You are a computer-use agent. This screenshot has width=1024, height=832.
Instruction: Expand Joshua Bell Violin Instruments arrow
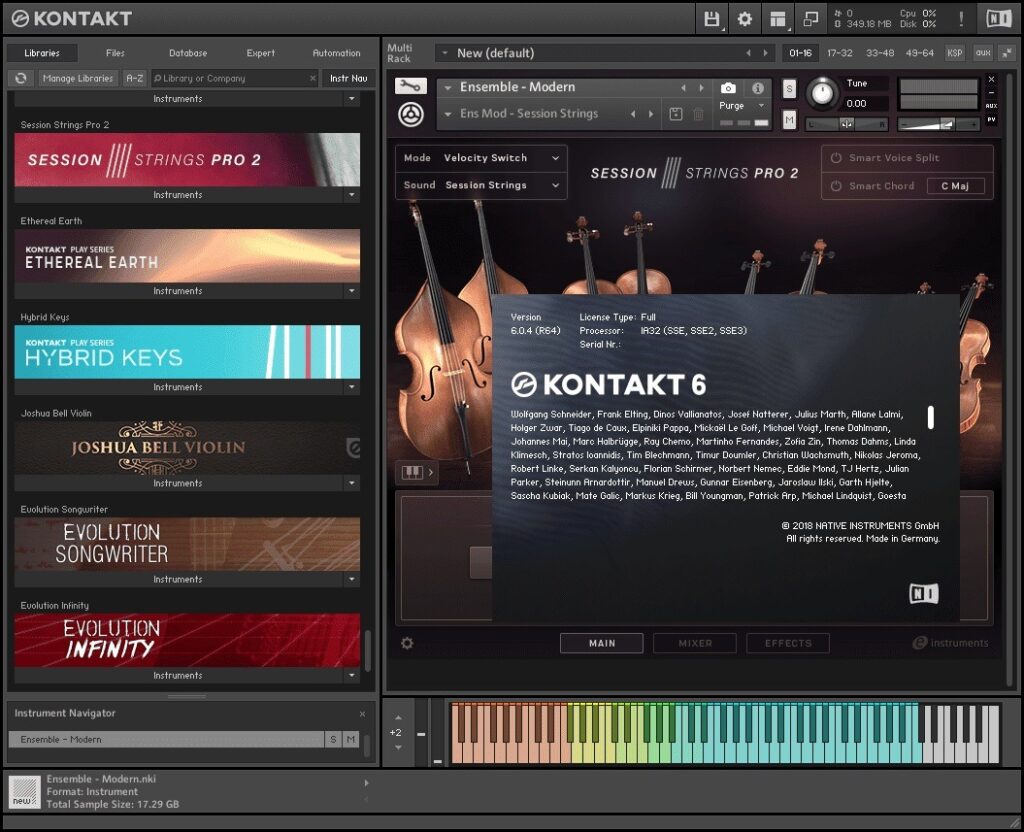352,483
